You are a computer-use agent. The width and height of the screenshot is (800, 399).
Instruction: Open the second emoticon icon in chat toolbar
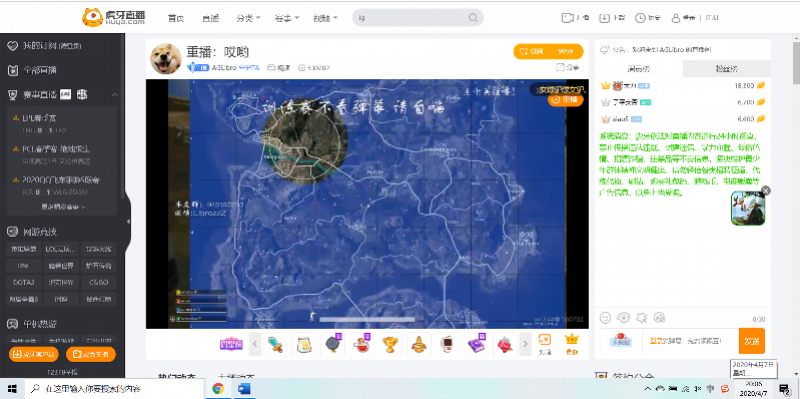tap(623, 317)
